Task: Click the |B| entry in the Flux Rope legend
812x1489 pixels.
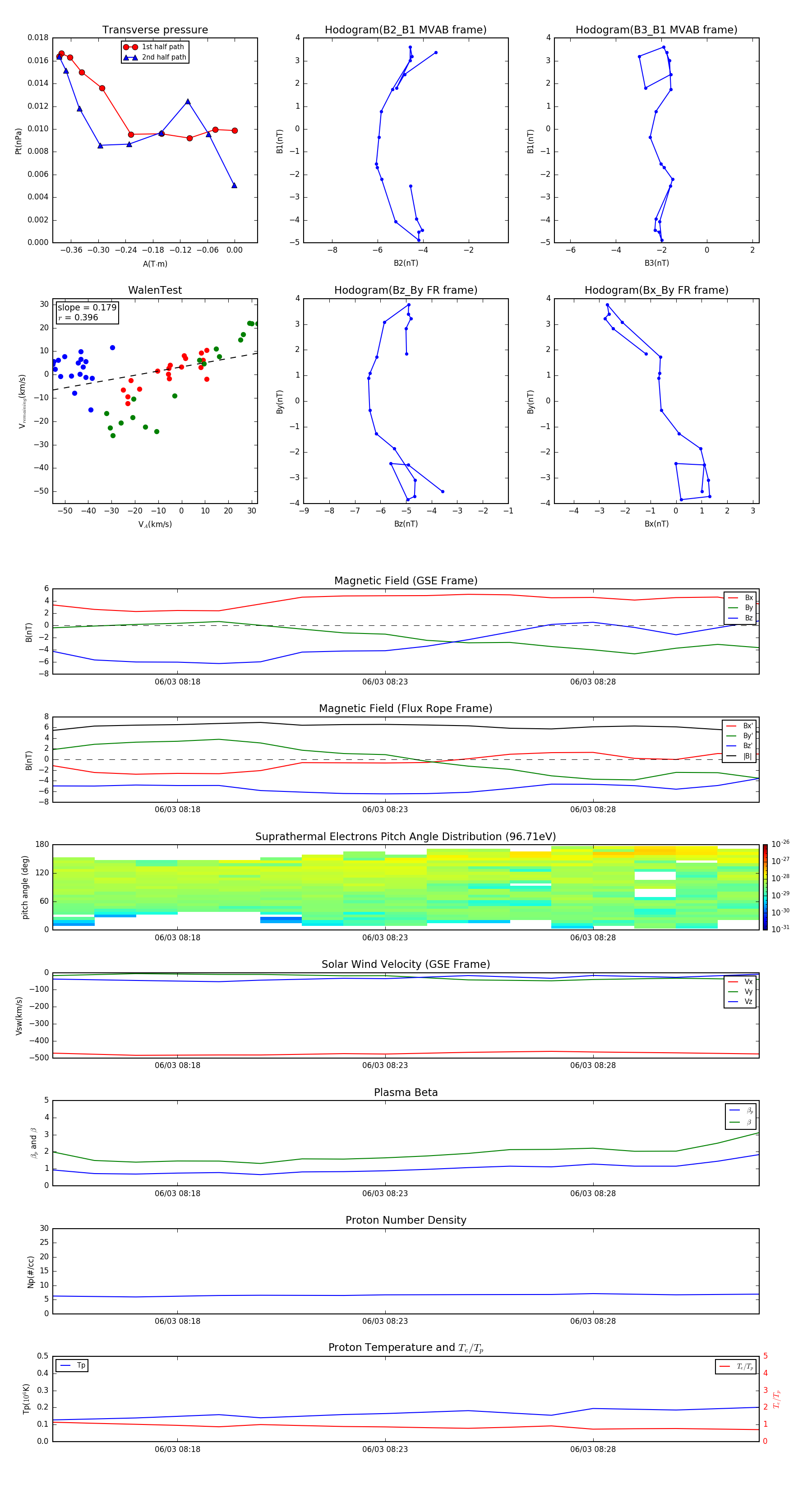Action: point(739,756)
